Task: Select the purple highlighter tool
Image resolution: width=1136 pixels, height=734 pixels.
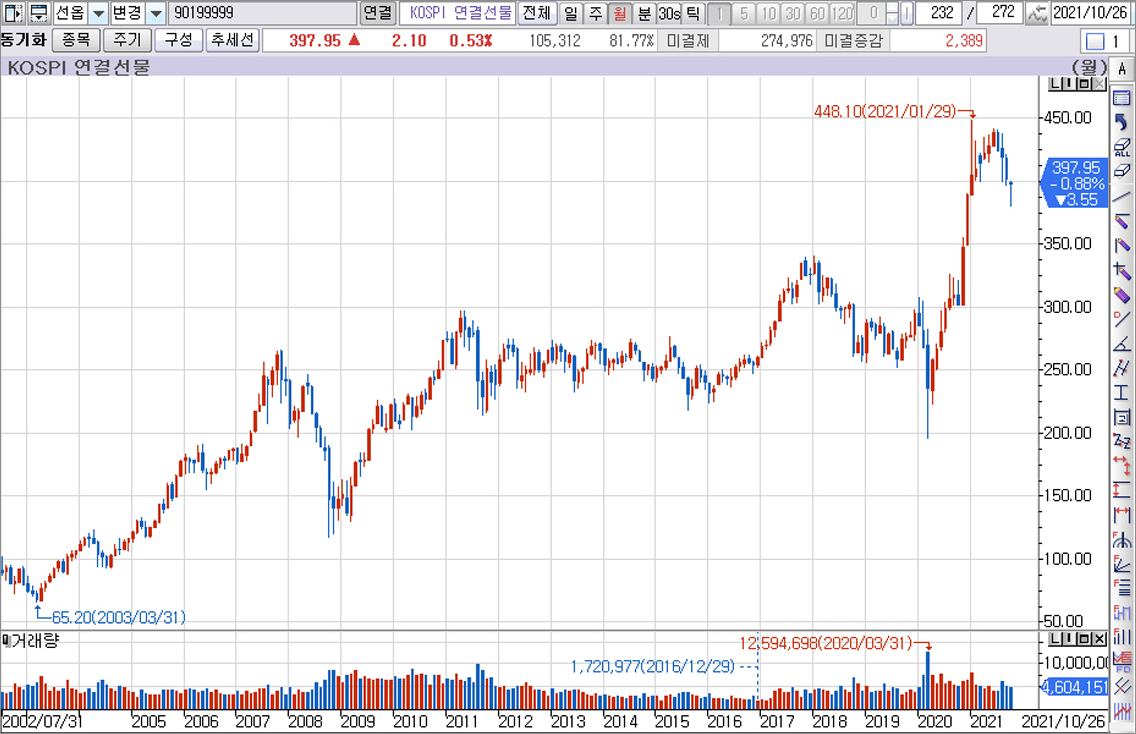Action: [x=1122, y=294]
